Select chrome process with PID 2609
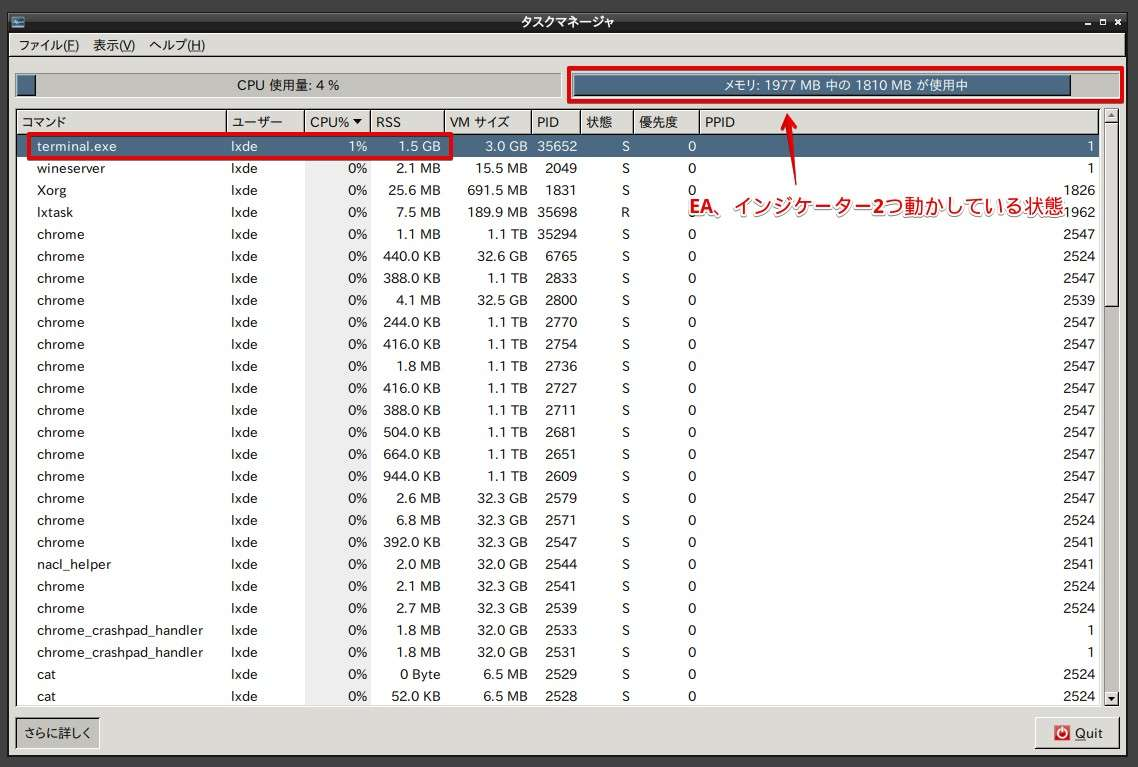1138x767 pixels. (557, 476)
